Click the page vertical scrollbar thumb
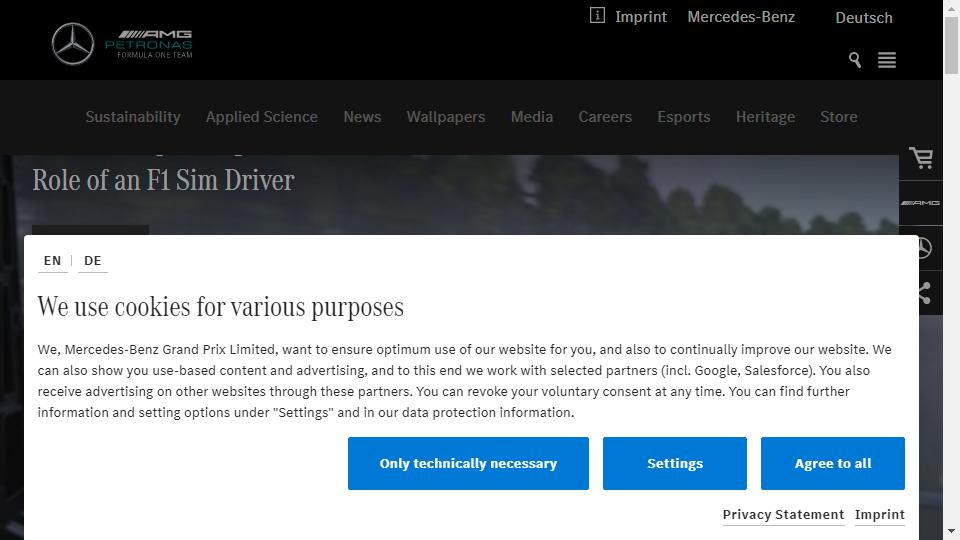 (x=951, y=46)
